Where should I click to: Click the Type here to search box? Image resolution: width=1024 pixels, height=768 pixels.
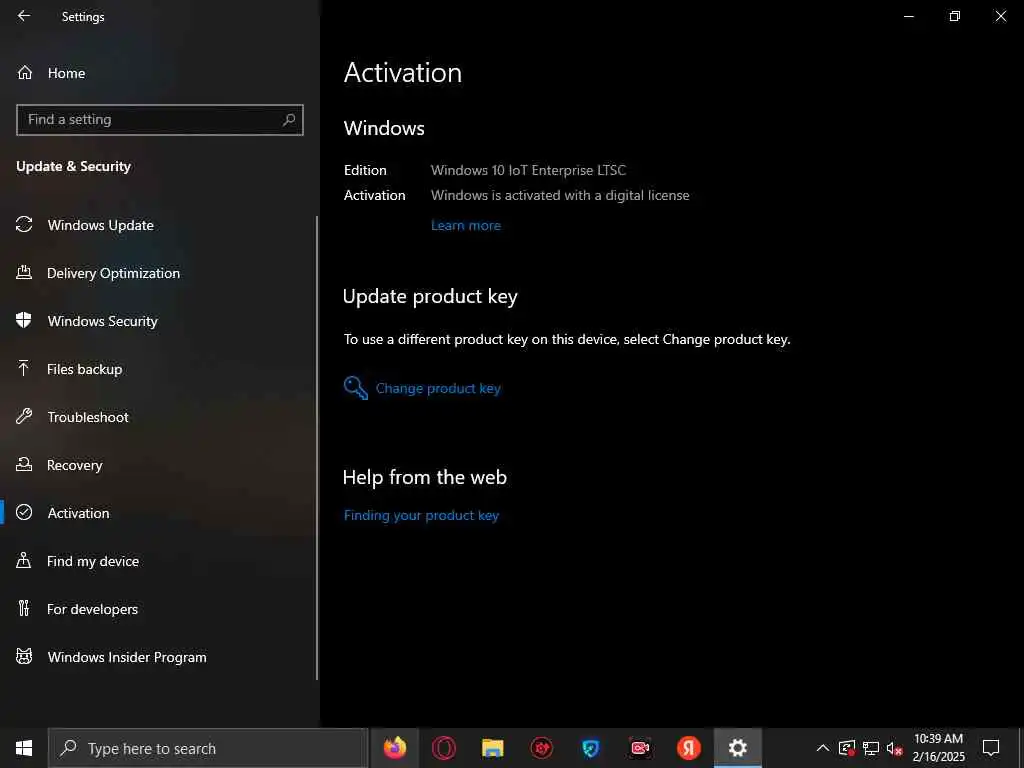click(208, 748)
